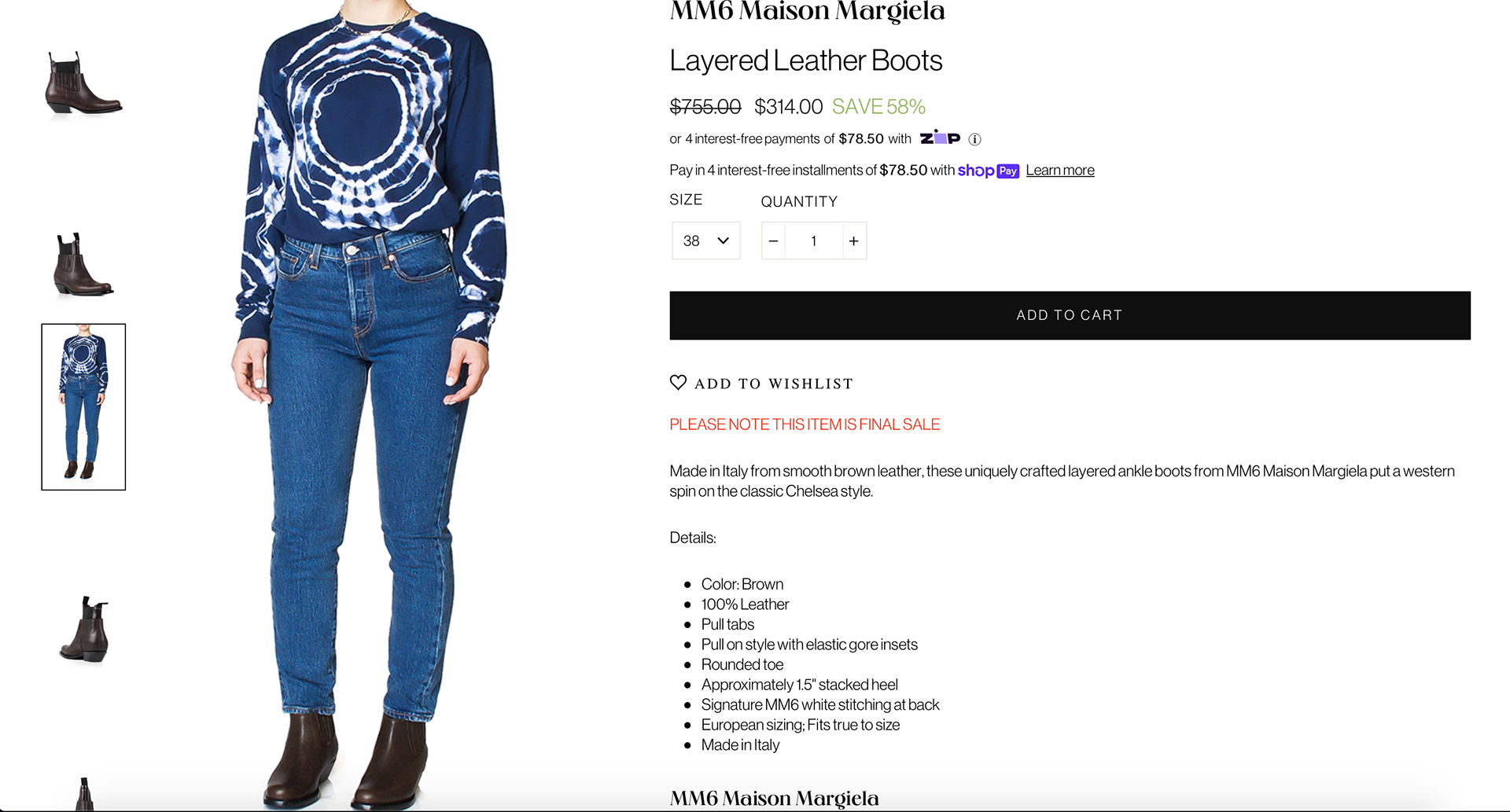
Task: Open the Shop Pay Learn more link
Action: click(x=1059, y=171)
